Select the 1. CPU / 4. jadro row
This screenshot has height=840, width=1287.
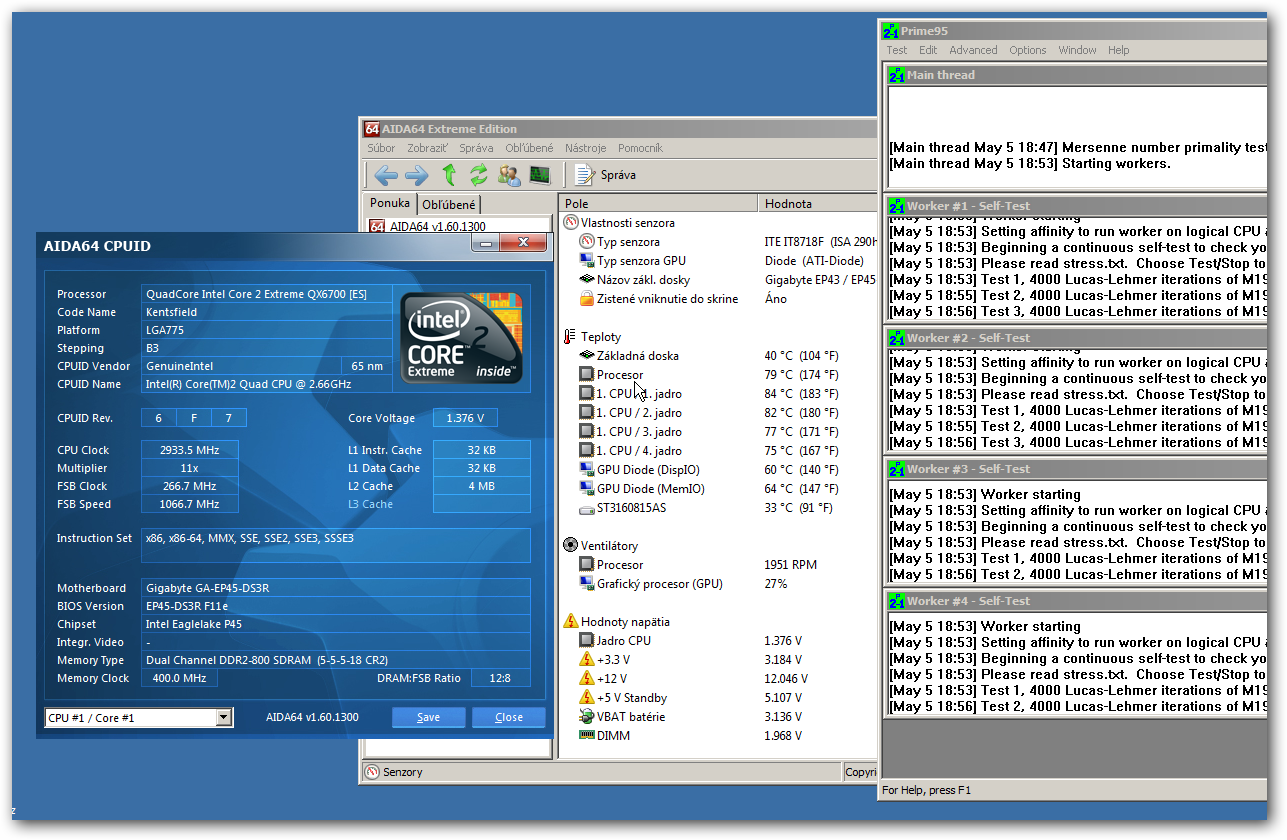[718, 451]
